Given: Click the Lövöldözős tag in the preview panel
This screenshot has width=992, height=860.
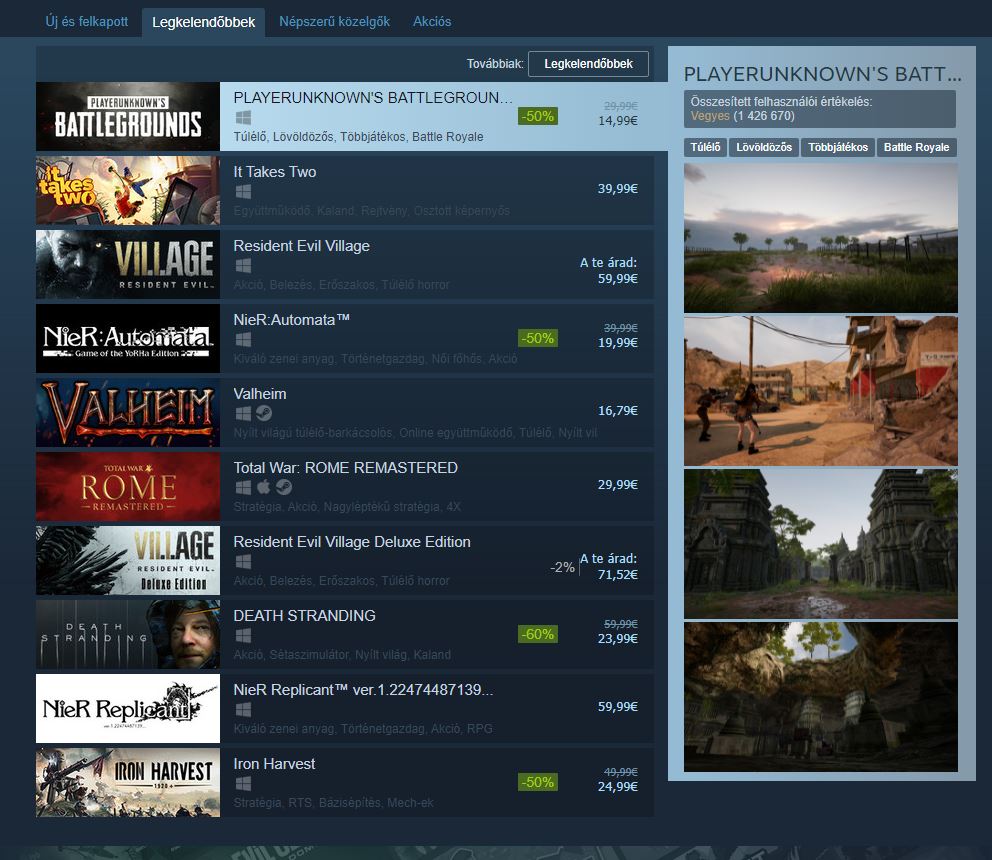Looking at the screenshot, I should tap(764, 147).
